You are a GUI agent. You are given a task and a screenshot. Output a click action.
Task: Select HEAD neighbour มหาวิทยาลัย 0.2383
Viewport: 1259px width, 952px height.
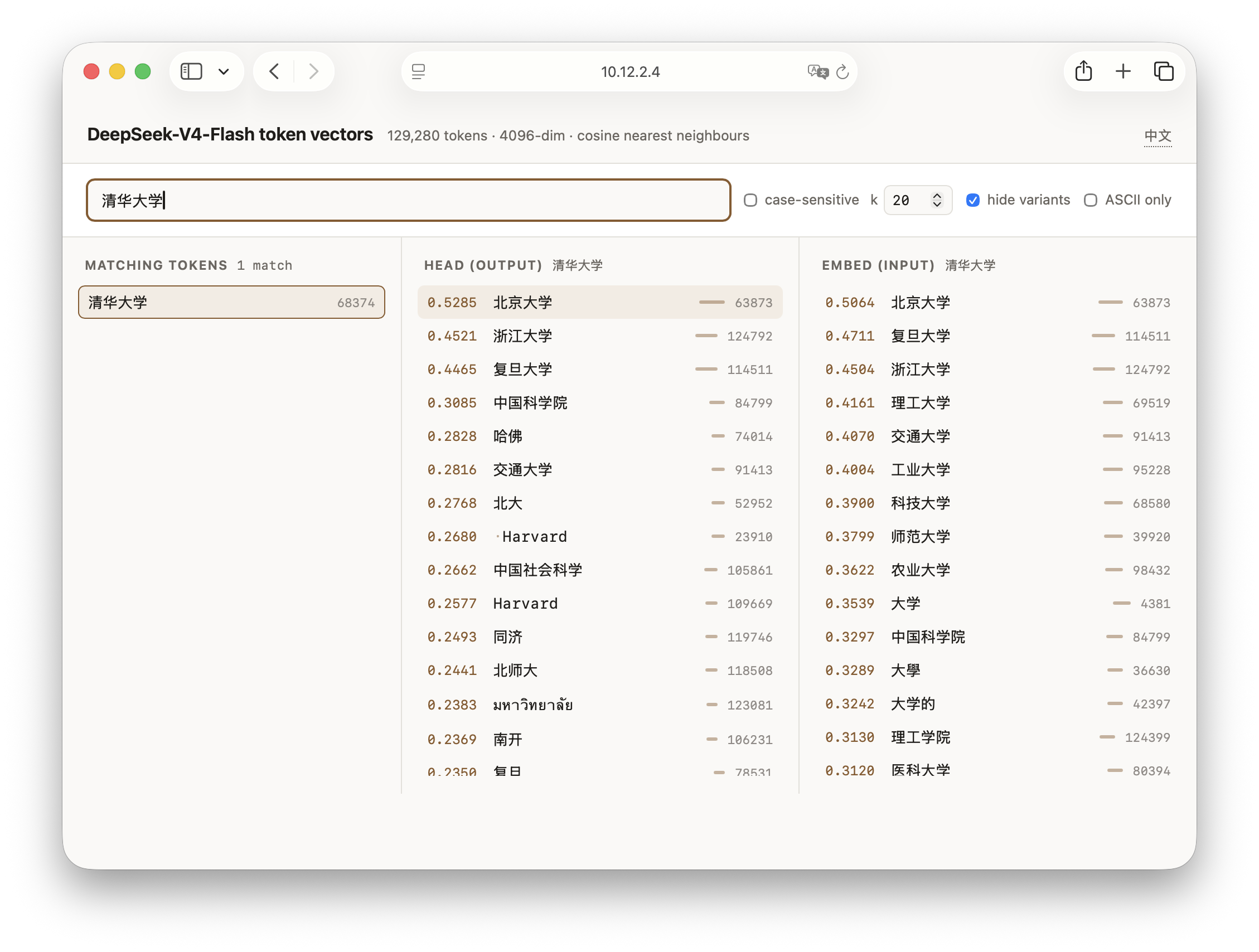click(600, 705)
